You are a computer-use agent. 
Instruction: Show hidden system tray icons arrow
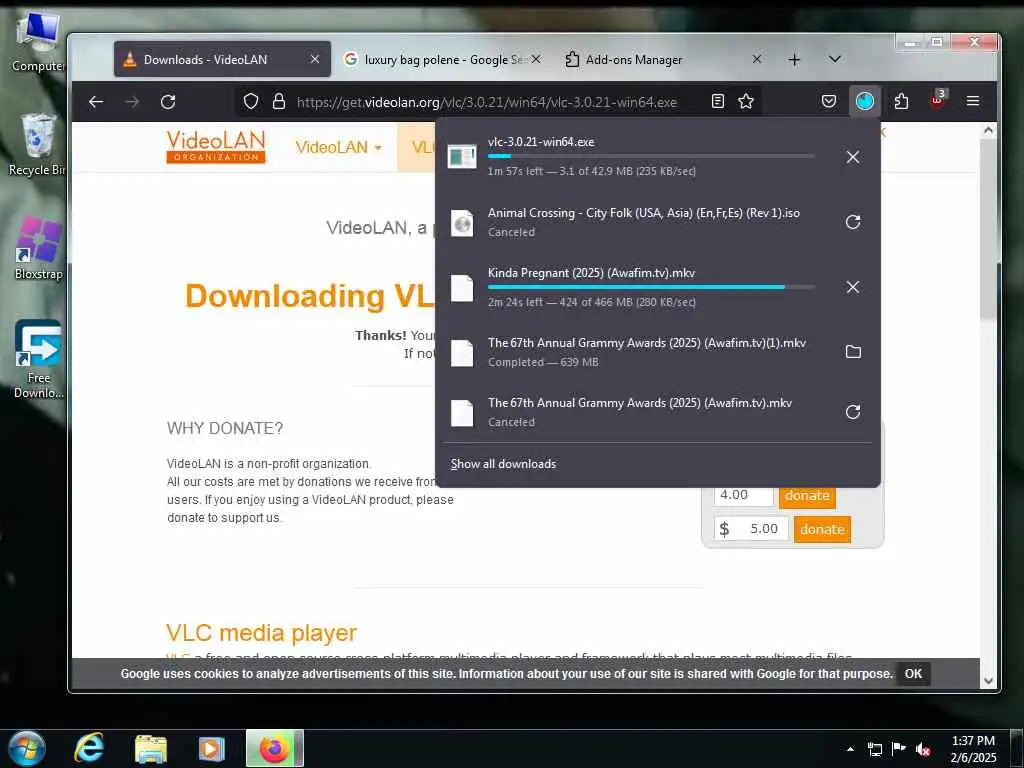850,748
